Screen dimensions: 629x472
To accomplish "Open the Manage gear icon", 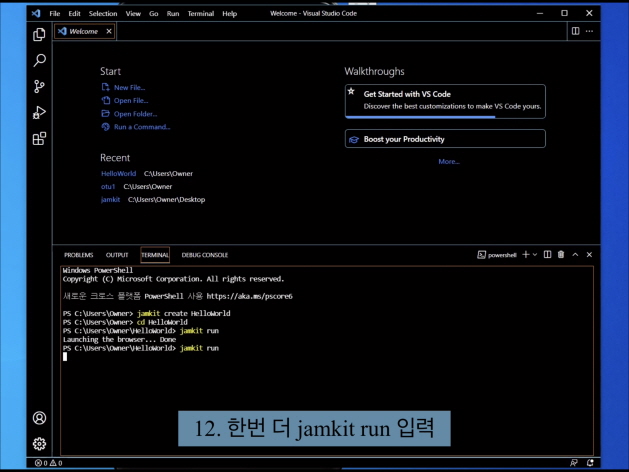I will click(39, 444).
